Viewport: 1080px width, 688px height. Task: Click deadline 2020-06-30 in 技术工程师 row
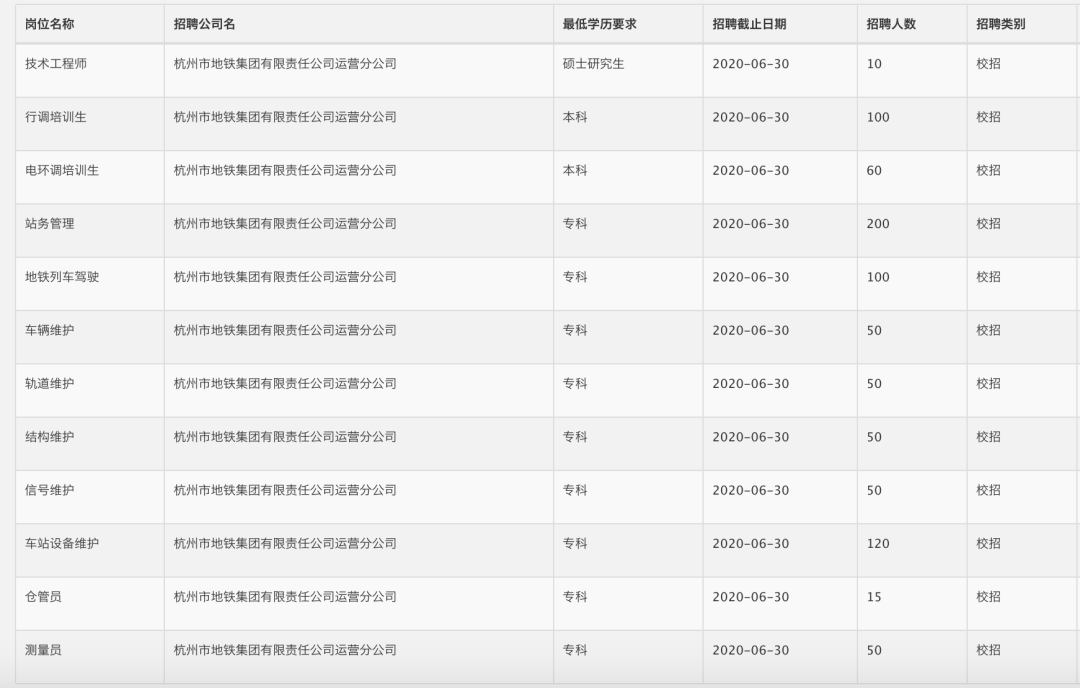(x=751, y=64)
